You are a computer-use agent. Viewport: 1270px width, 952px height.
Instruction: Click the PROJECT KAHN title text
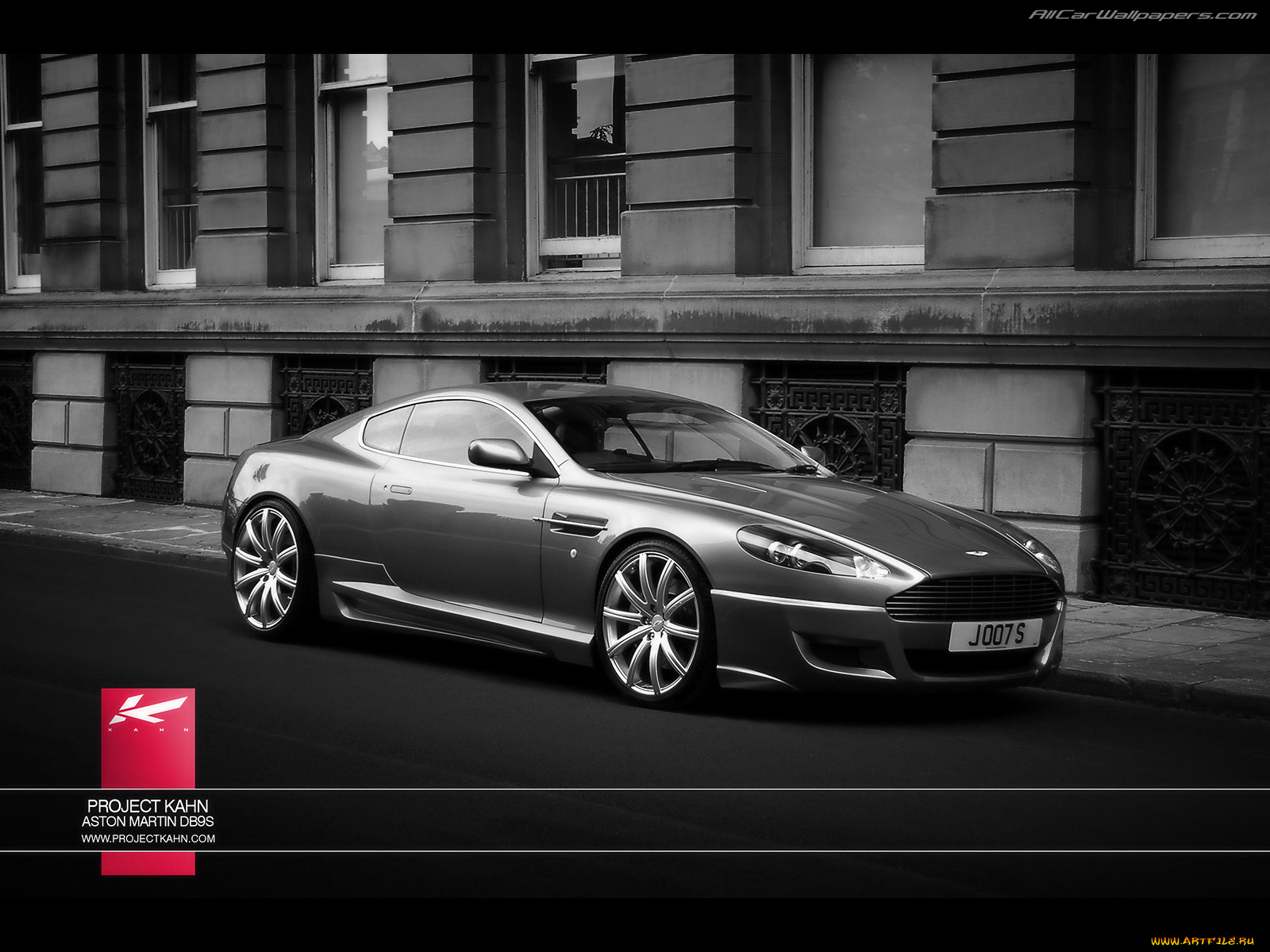(149, 804)
